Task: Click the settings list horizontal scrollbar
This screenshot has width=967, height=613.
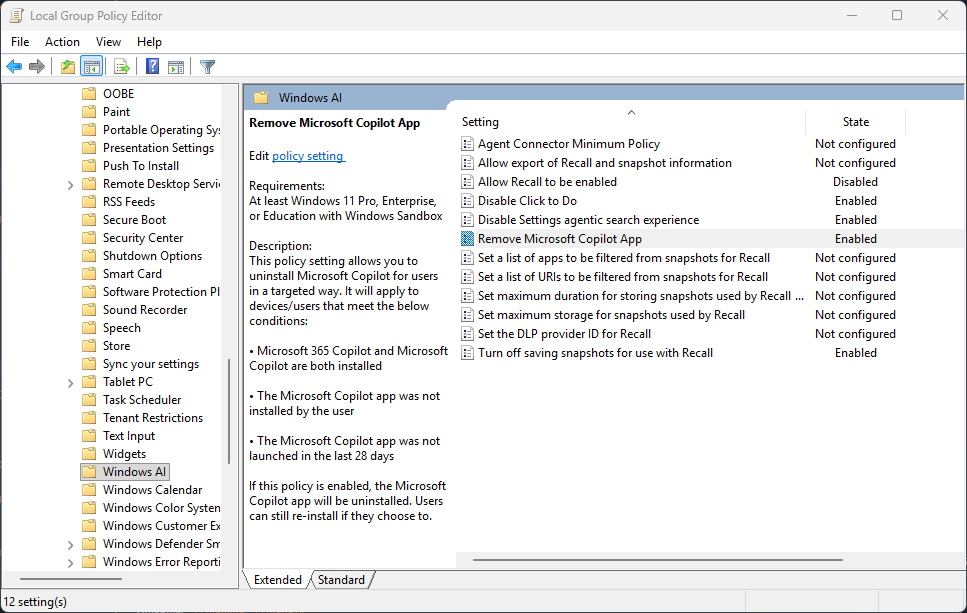Action: pyautogui.click(x=657, y=560)
